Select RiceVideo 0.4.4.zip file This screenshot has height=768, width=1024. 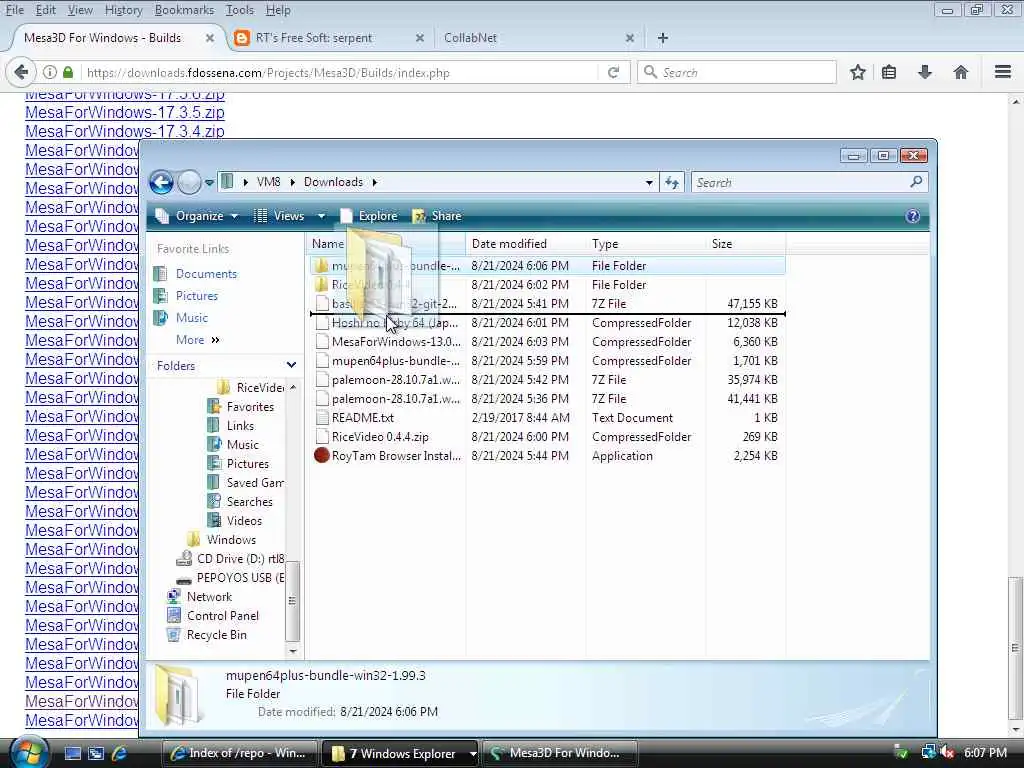tap(549, 437)
